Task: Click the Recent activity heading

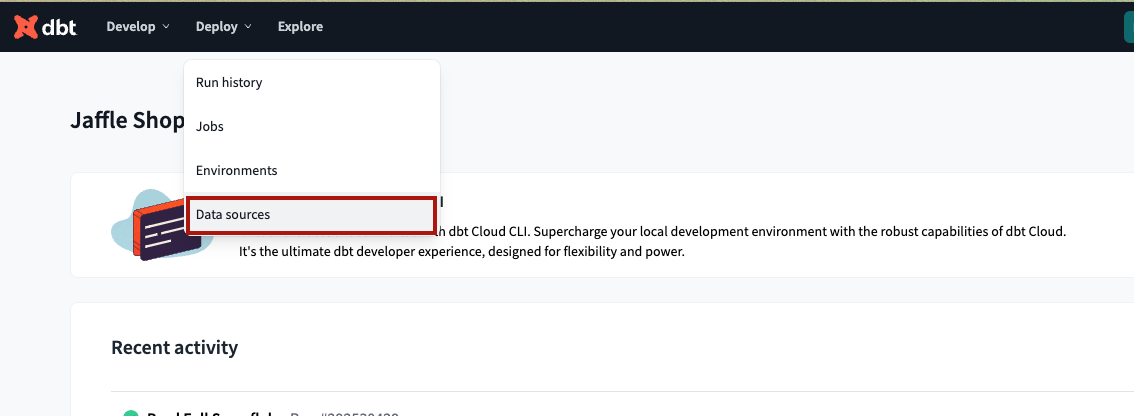Action: [174, 348]
